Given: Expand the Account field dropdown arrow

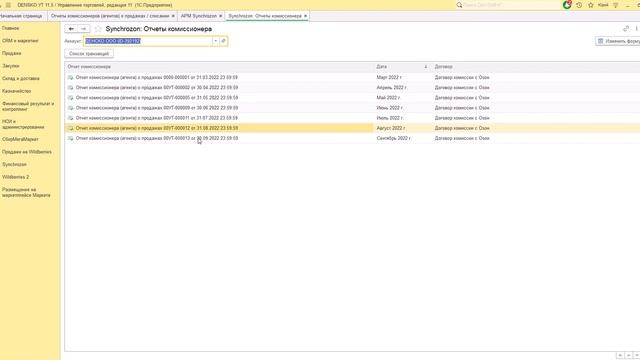Looking at the screenshot, I should point(216,41).
